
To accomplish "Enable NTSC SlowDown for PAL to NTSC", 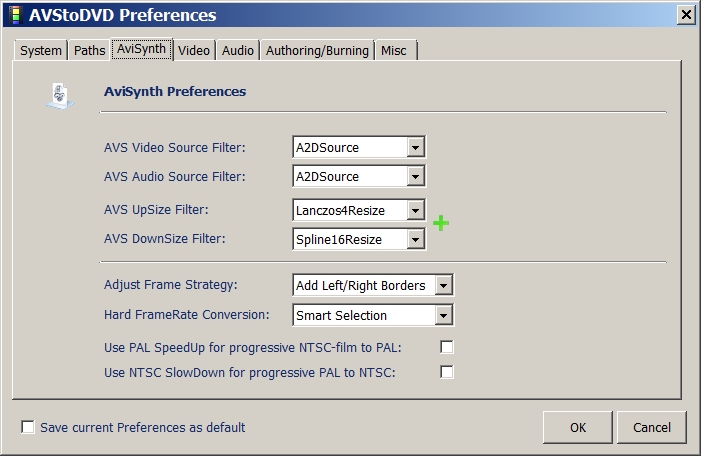I will [447, 372].
